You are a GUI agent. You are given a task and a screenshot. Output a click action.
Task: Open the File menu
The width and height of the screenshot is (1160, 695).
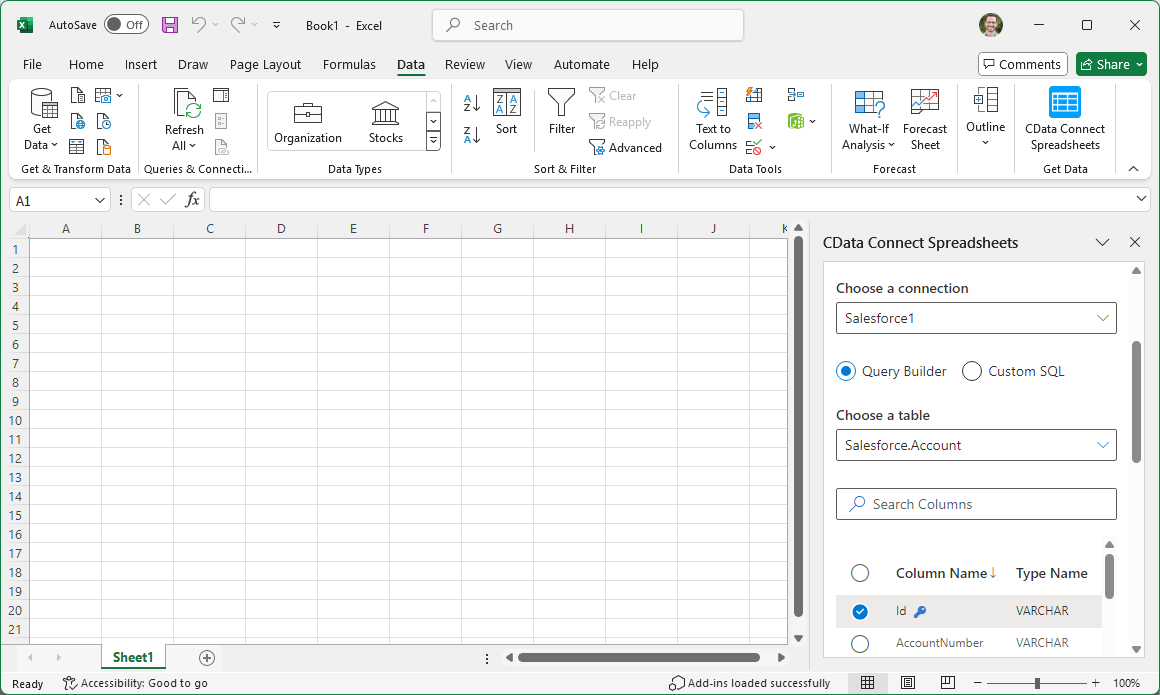click(32, 64)
